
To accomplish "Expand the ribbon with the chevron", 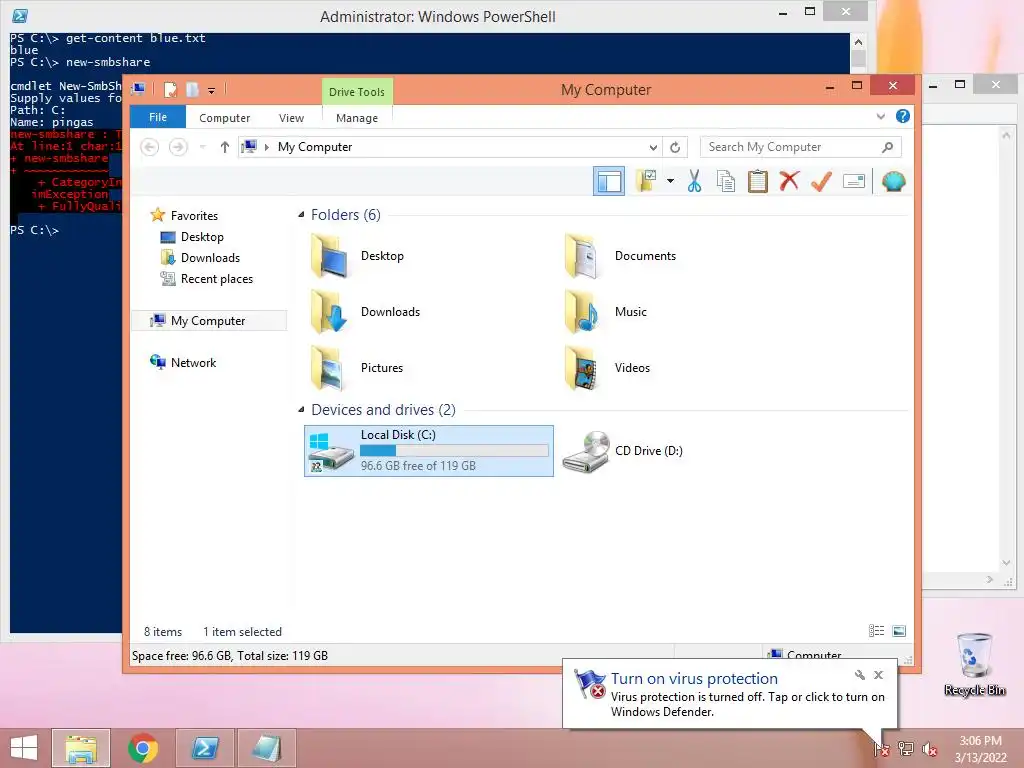I will point(880,117).
